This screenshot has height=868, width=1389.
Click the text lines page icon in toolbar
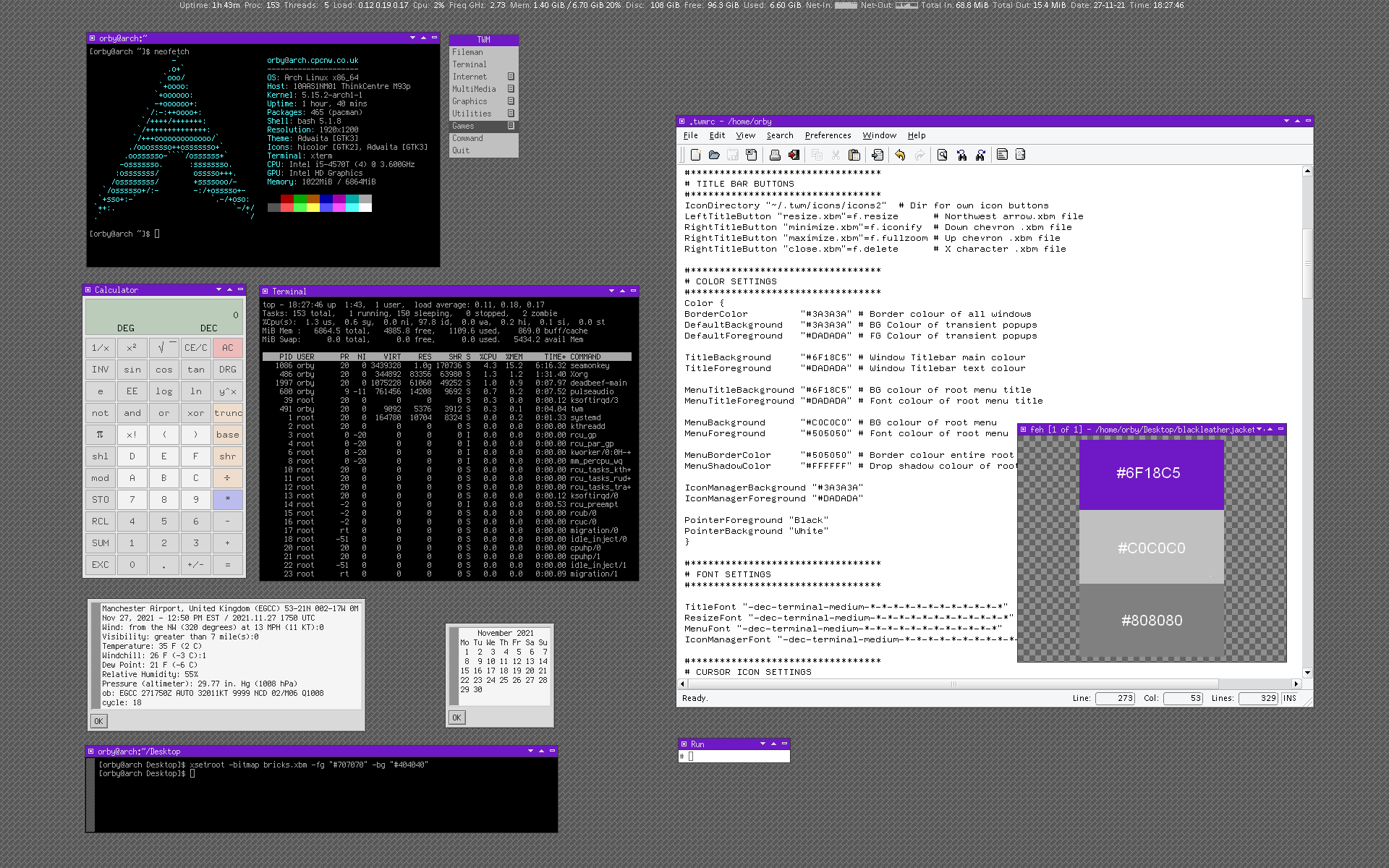coord(1002,155)
